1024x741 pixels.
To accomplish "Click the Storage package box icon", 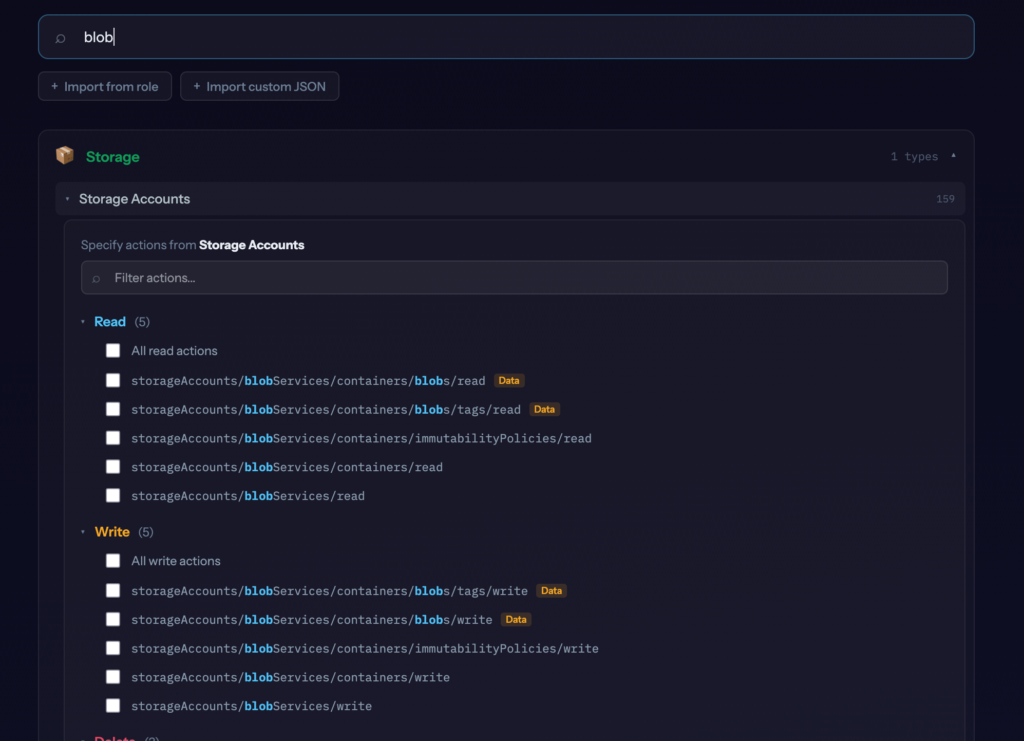I will point(65,156).
